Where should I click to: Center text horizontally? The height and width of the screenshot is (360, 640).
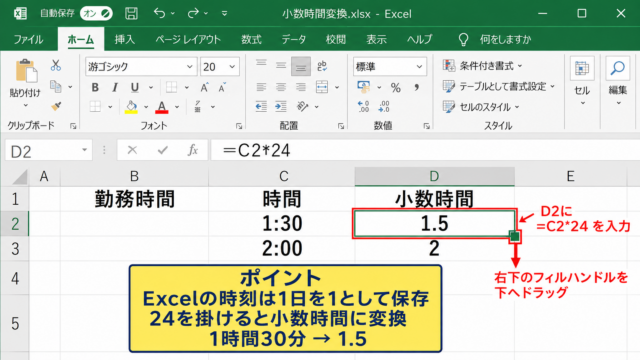coord(281,87)
